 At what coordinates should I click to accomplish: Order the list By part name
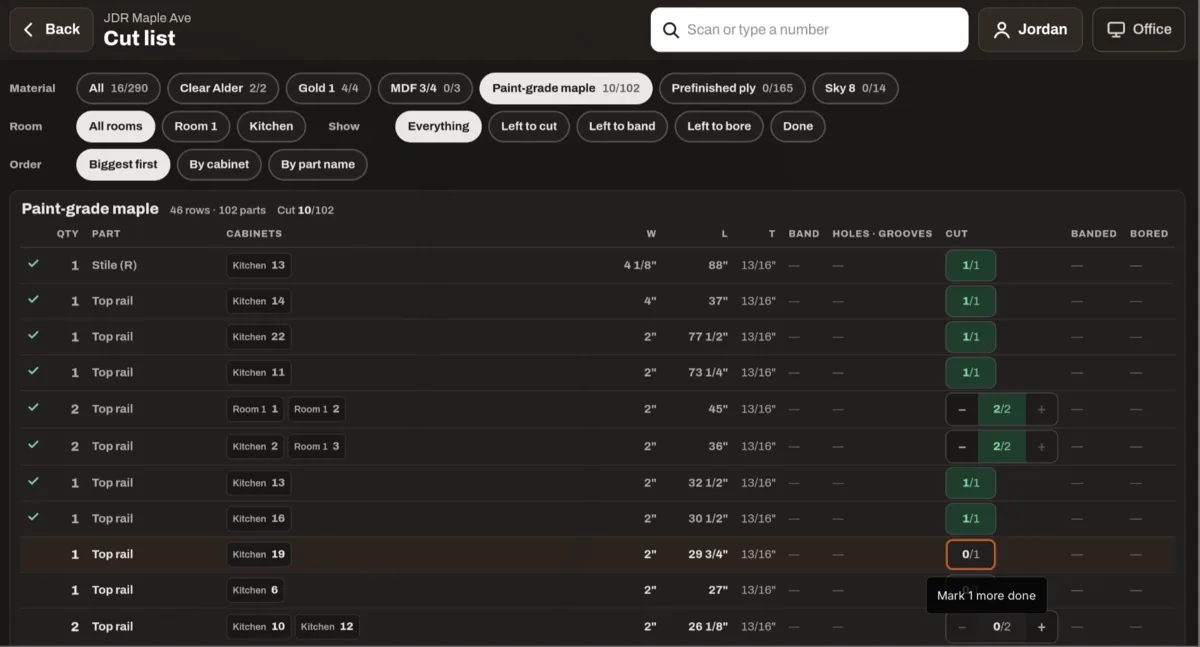click(318, 164)
